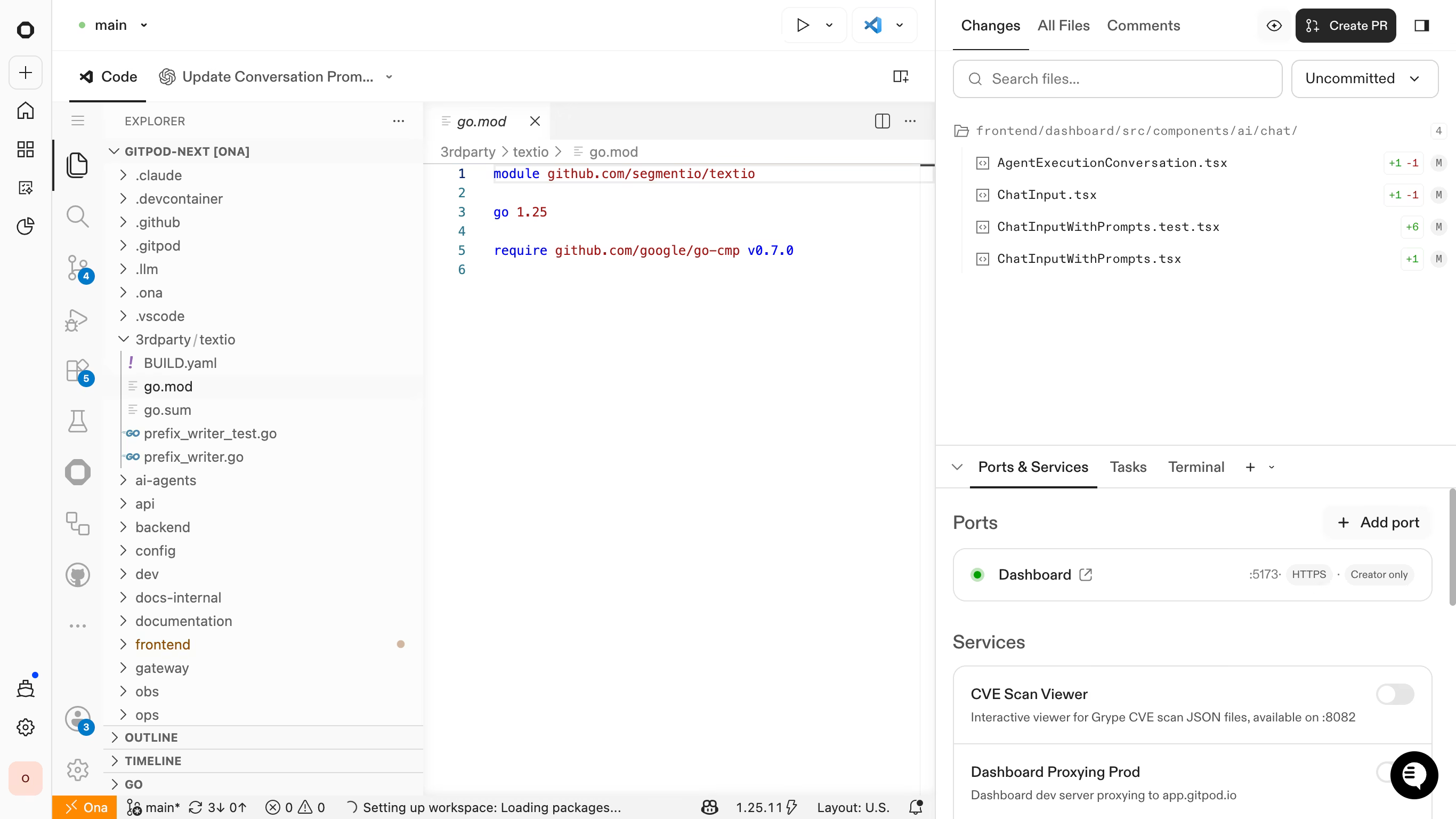This screenshot has height=819, width=1456.
Task: Click the Create PR button
Action: click(1345, 26)
